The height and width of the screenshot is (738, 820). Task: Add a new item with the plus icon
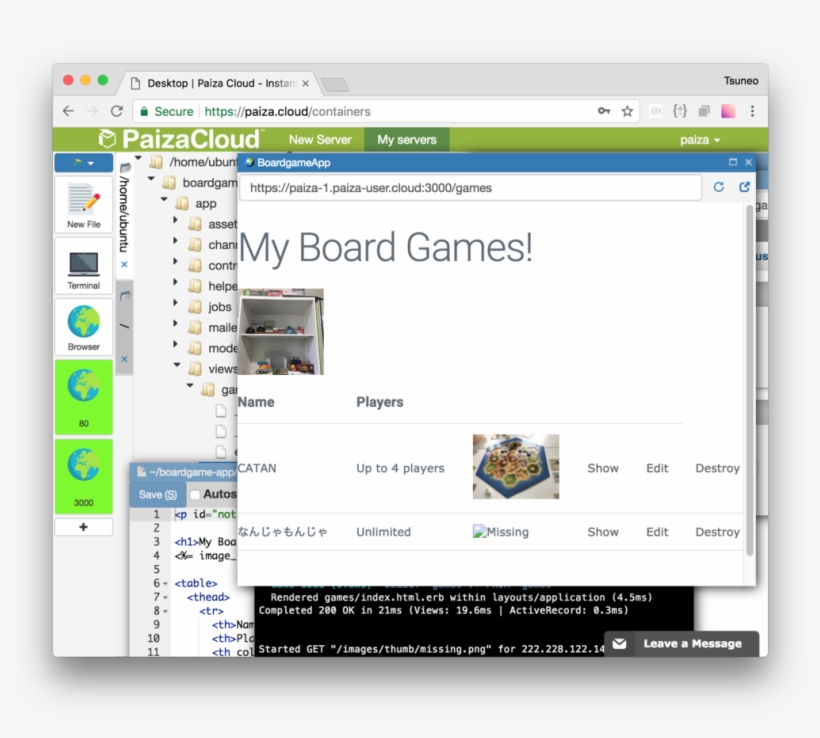[x=83, y=527]
